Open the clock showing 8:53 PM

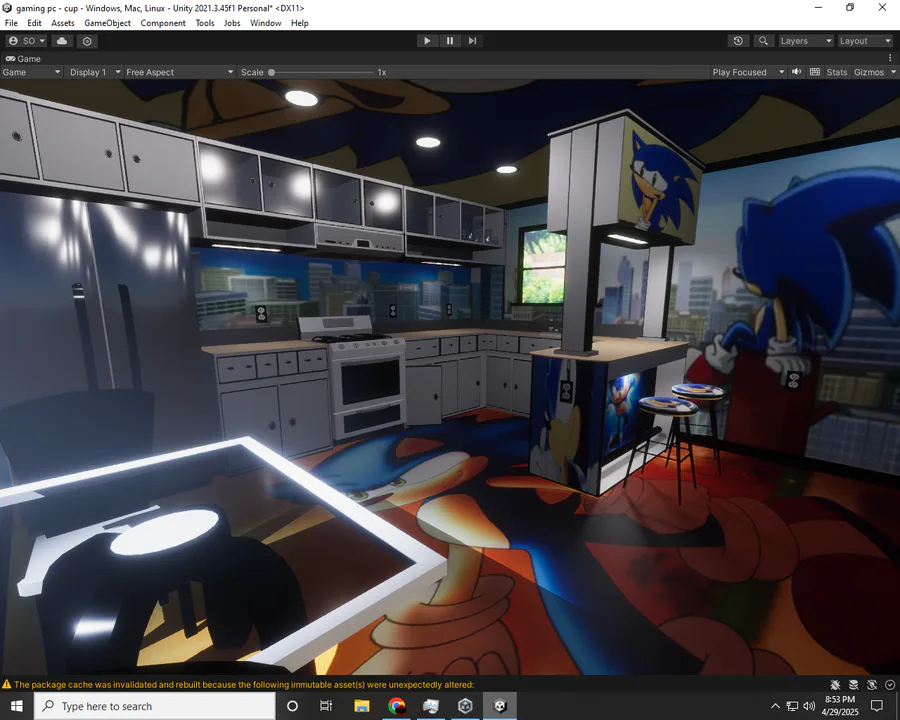pos(840,706)
